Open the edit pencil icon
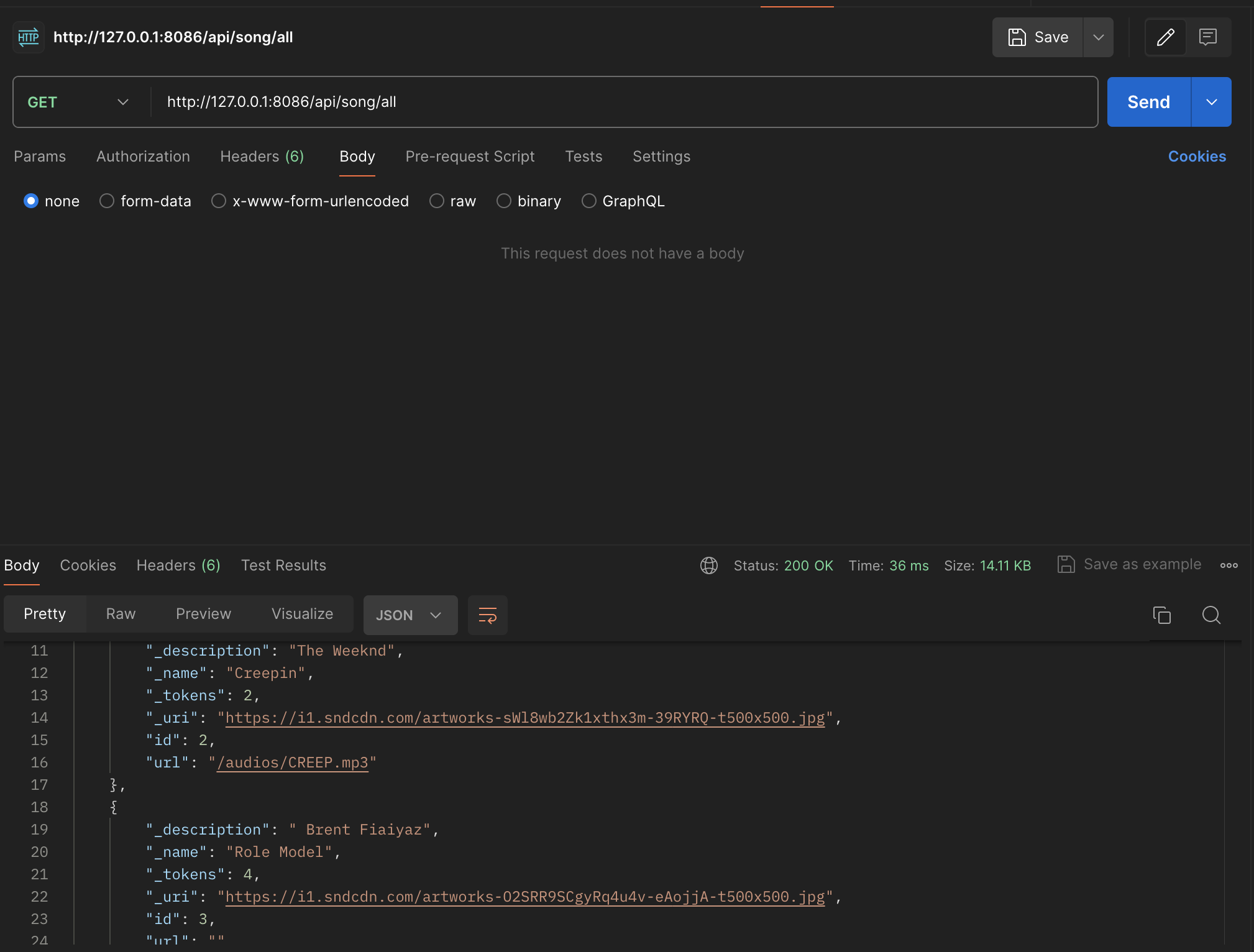 tap(1165, 37)
